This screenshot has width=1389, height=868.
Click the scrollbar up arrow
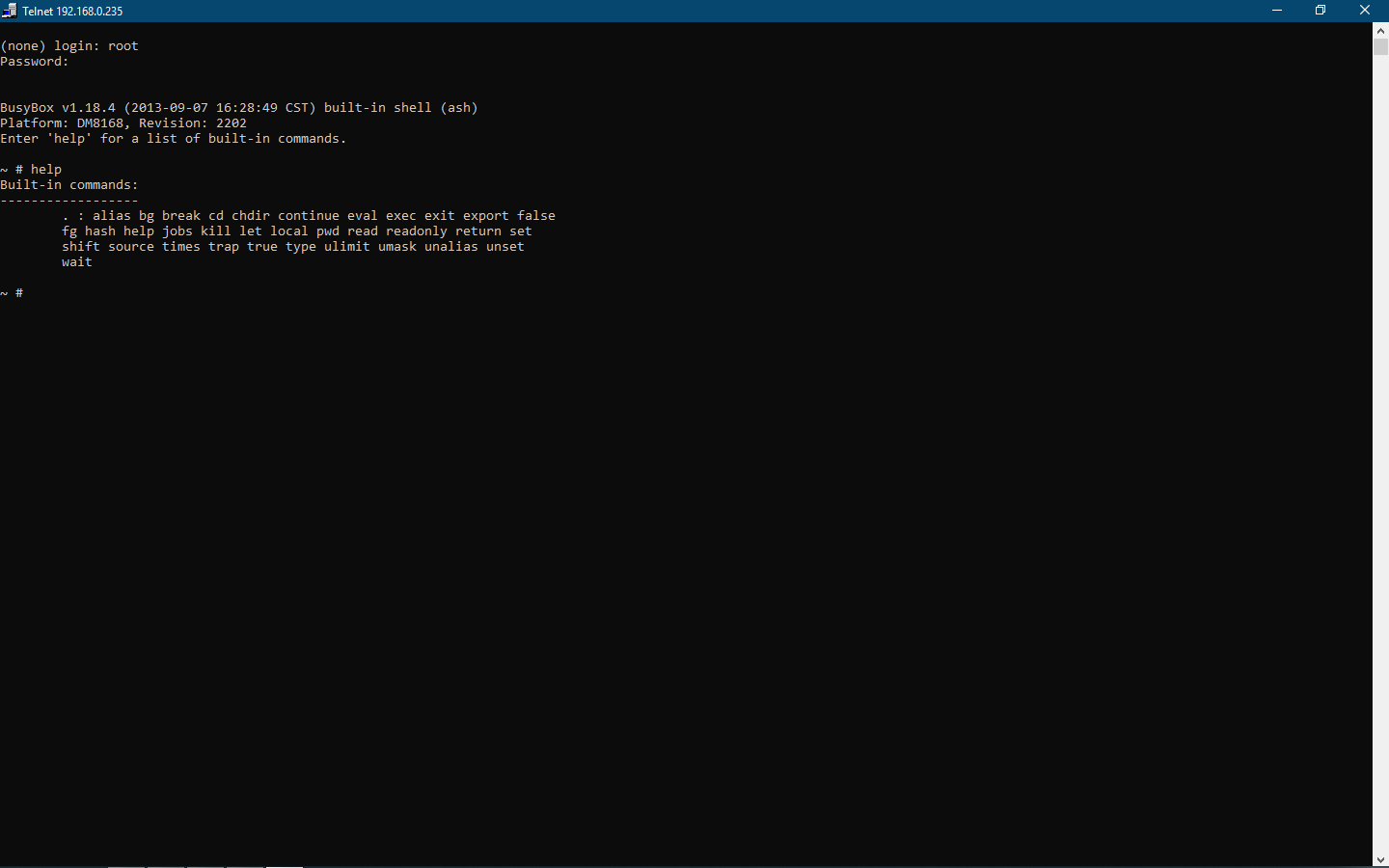tap(1380, 31)
